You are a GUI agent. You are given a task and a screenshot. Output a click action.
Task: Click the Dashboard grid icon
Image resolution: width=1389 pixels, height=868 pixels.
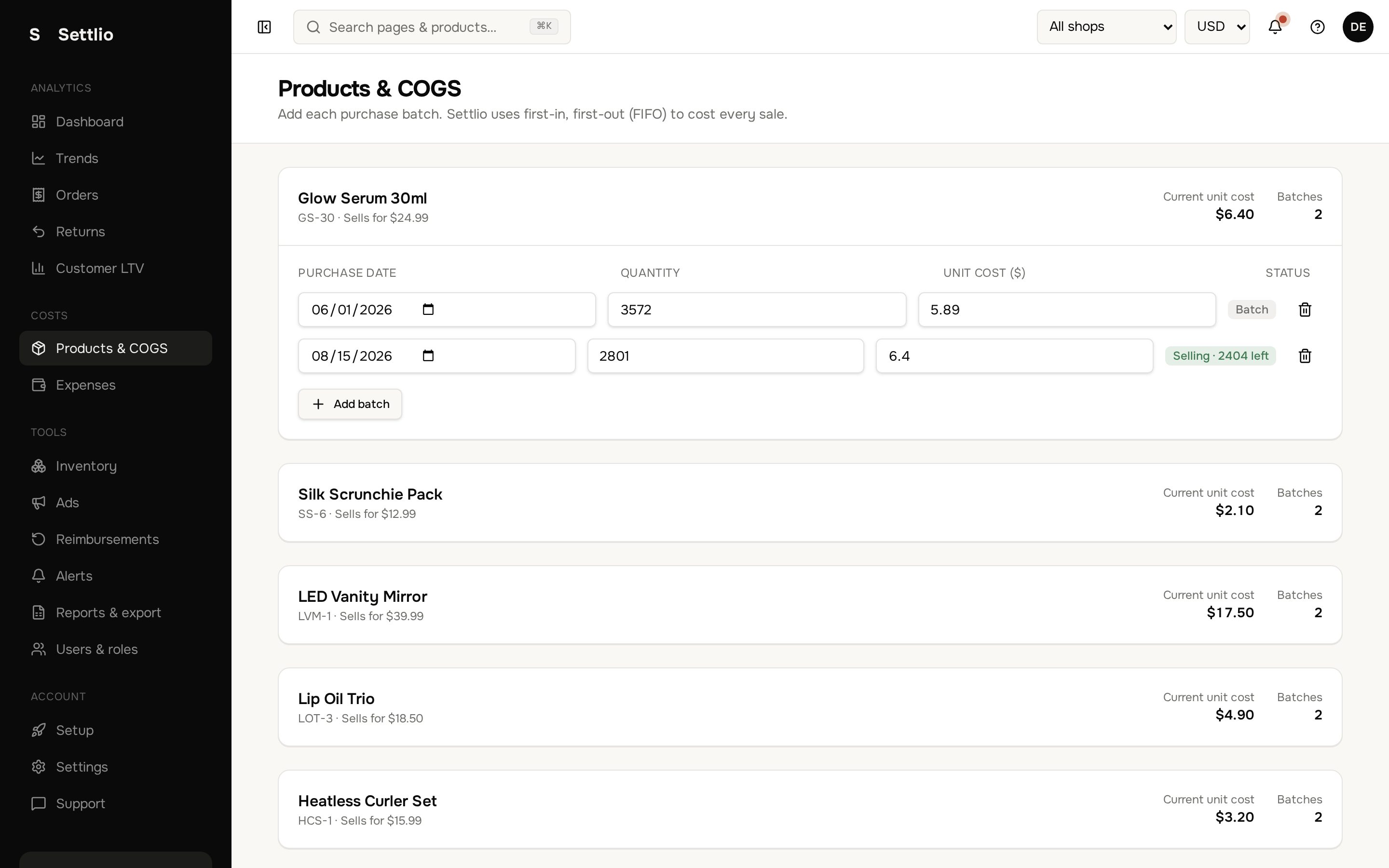(x=39, y=122)
